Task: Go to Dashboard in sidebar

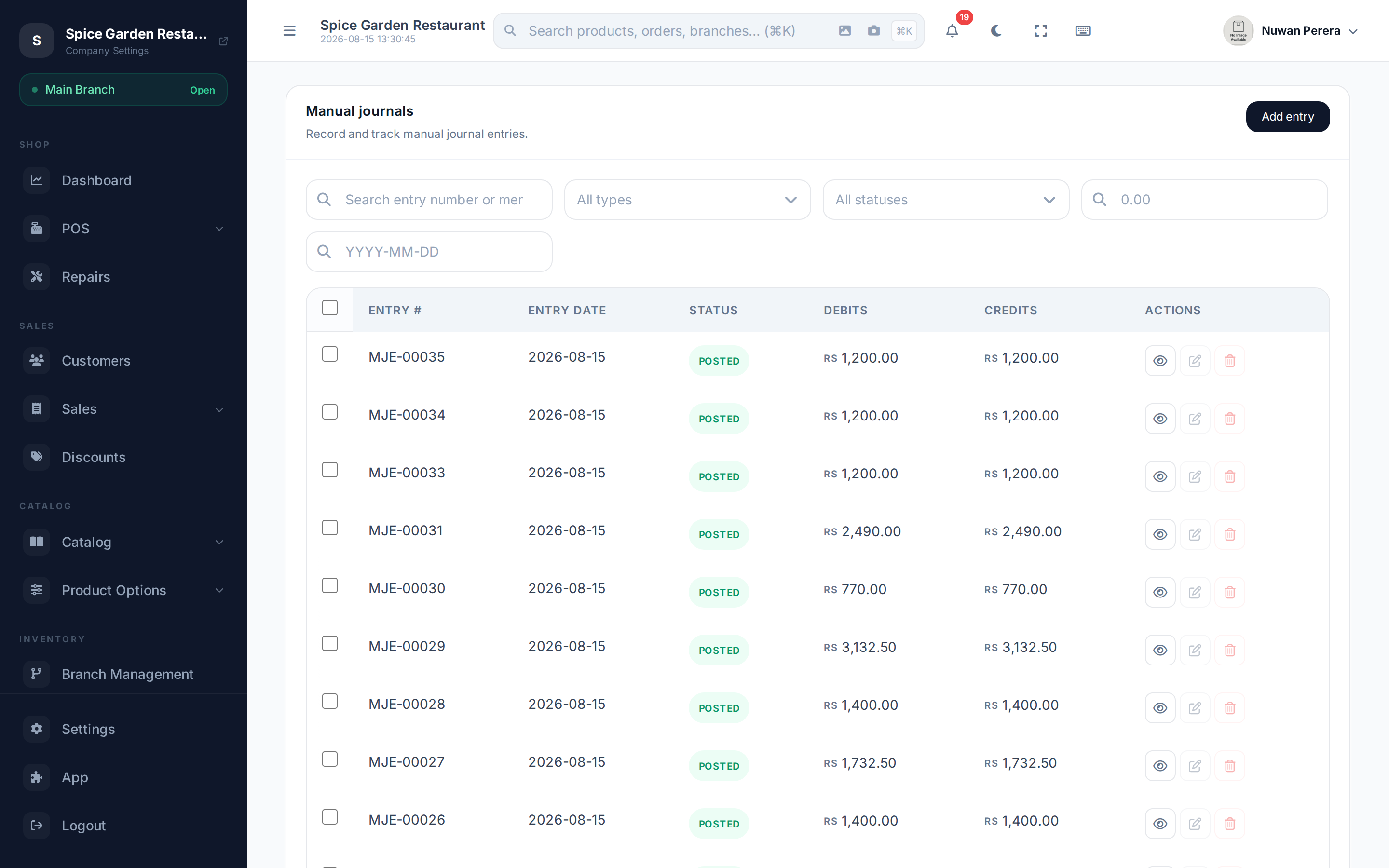Action: pos(123,180)
